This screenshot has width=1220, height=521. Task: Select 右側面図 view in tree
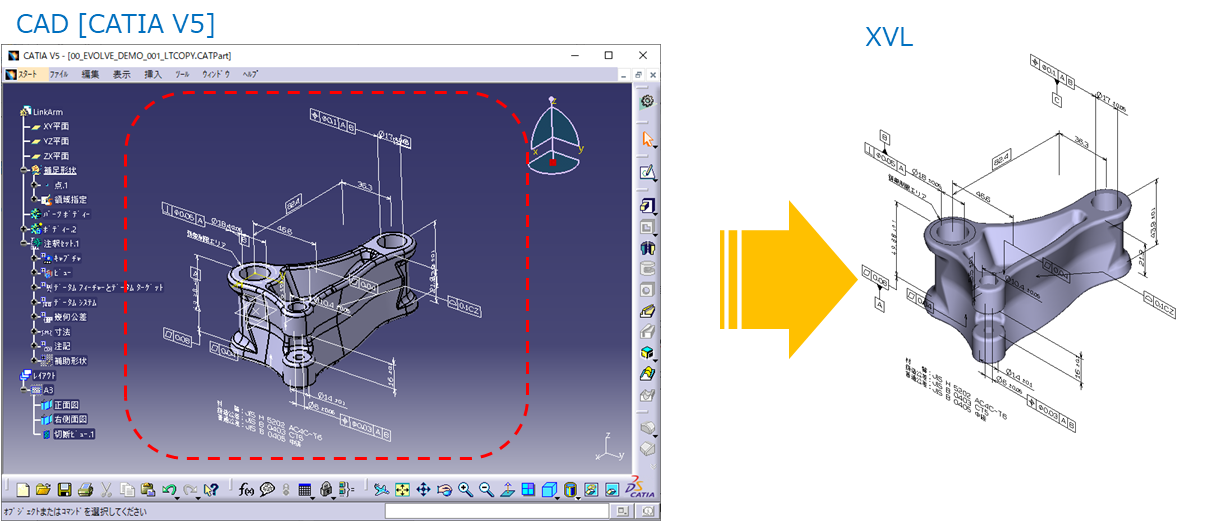tap(64, 420)
